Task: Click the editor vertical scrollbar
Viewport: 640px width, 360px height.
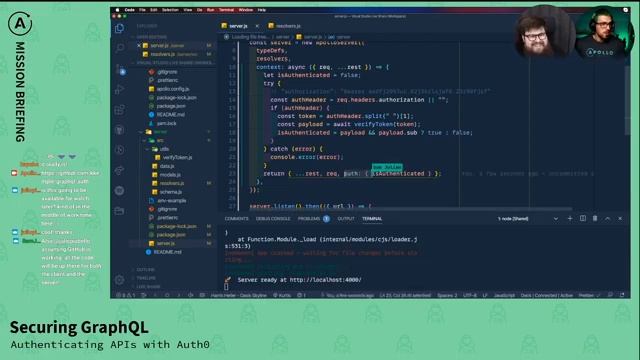Action: [x=627, y=100]
